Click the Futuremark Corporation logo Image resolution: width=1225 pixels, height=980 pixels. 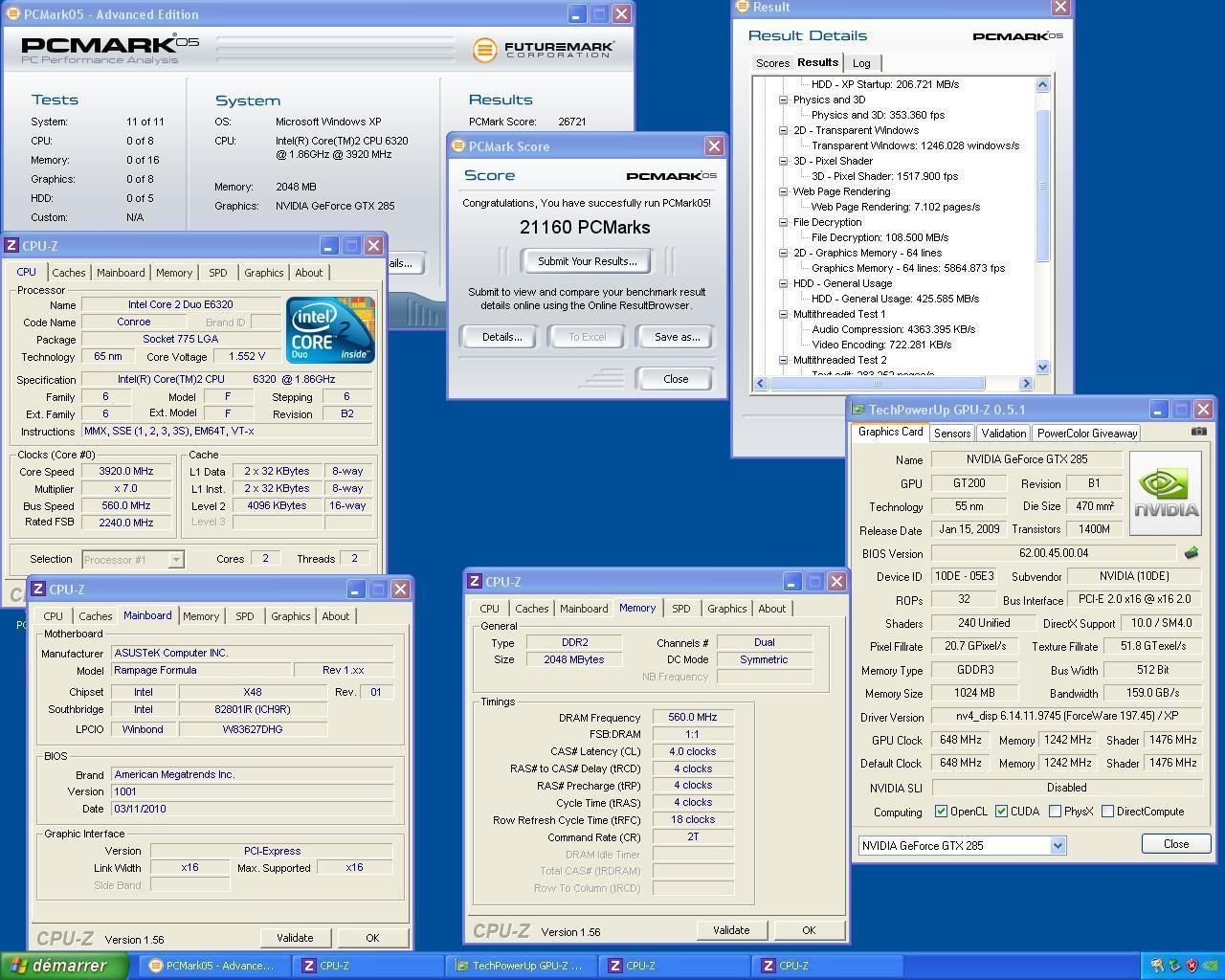[543, 49]
